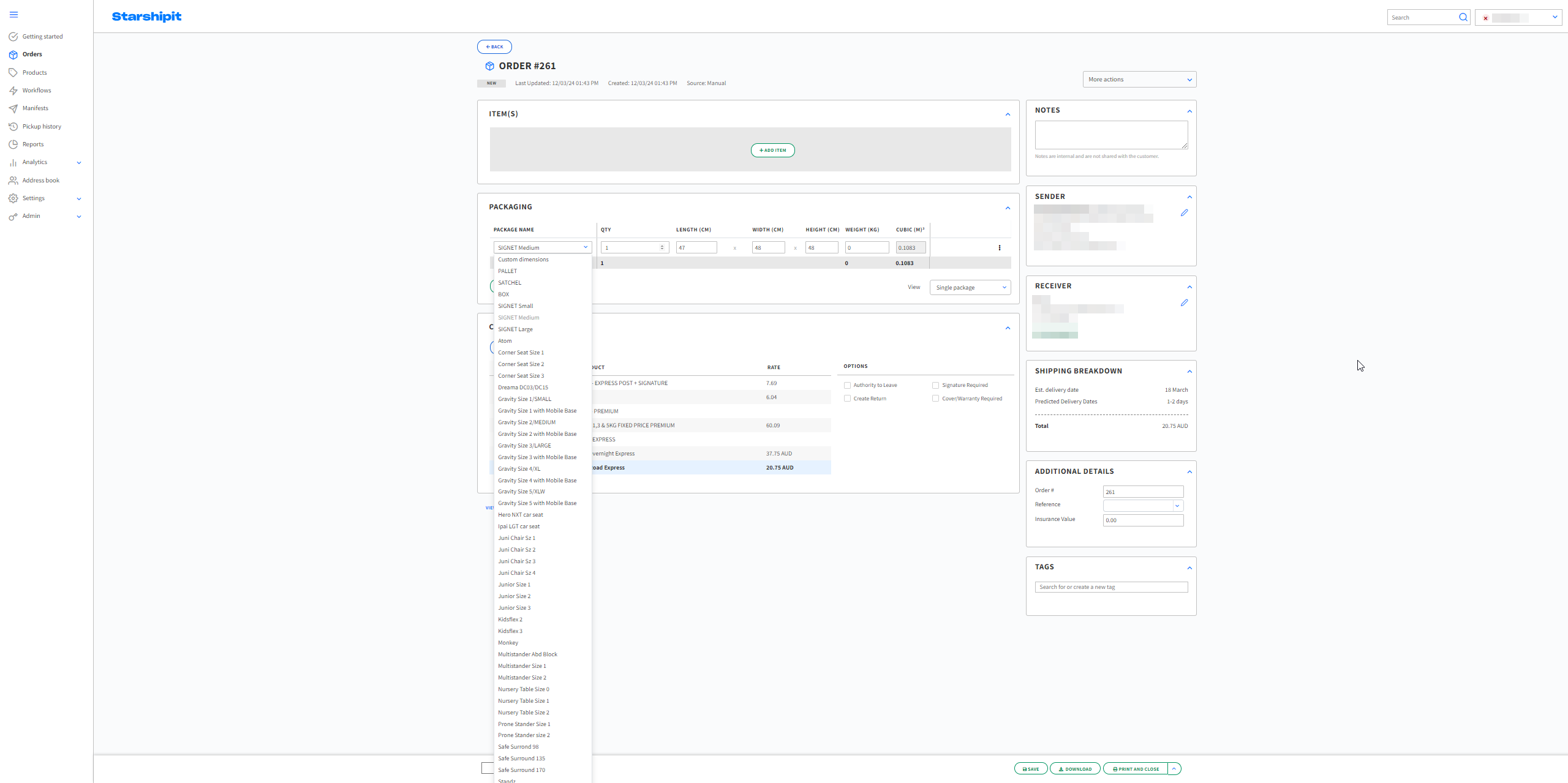This screenshot has width=1568, height=783.
Task: Open Workflows in sidebar
Action: coord(37,91)
